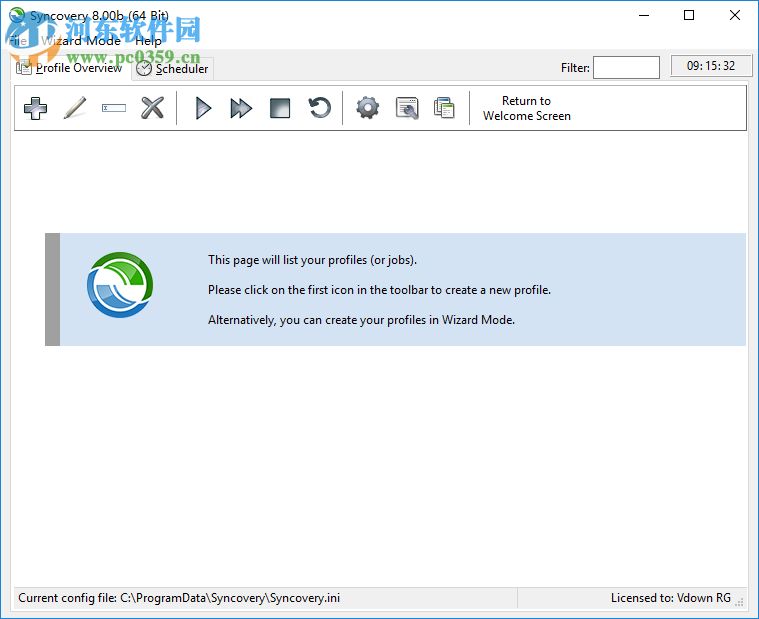The image size is (759, 619).
Task: Click the Syncovery logo in the info banner
Action: [120, 285]
